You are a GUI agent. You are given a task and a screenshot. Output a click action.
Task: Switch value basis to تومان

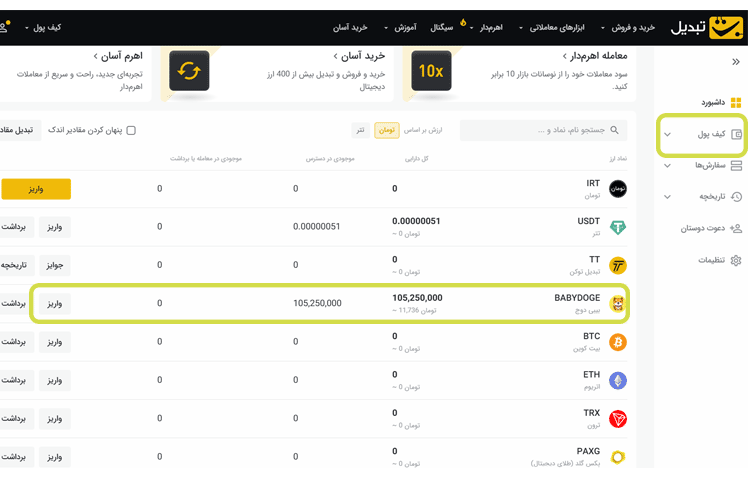tap(386, 130)
